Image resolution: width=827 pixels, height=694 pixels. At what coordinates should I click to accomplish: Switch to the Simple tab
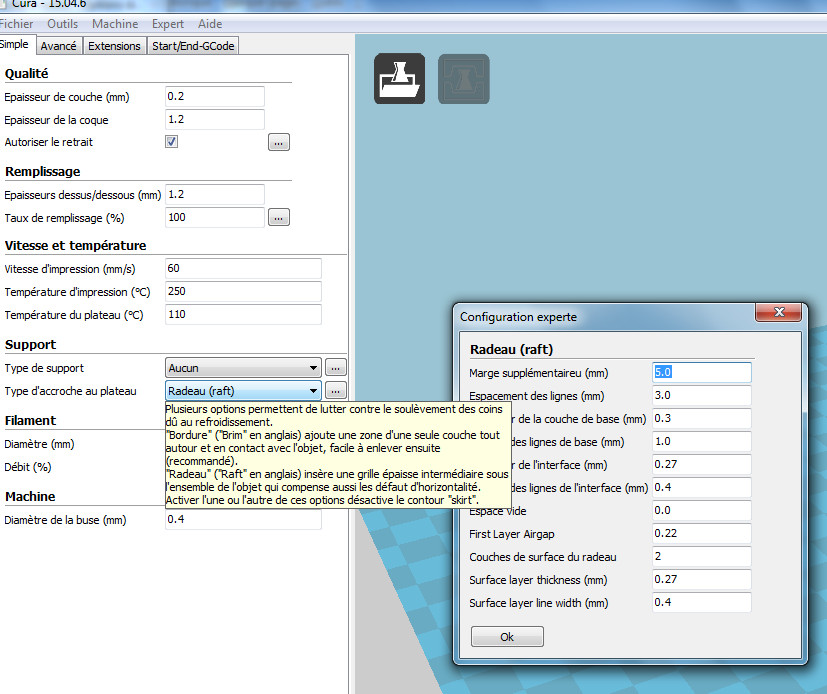pos(15,44)
